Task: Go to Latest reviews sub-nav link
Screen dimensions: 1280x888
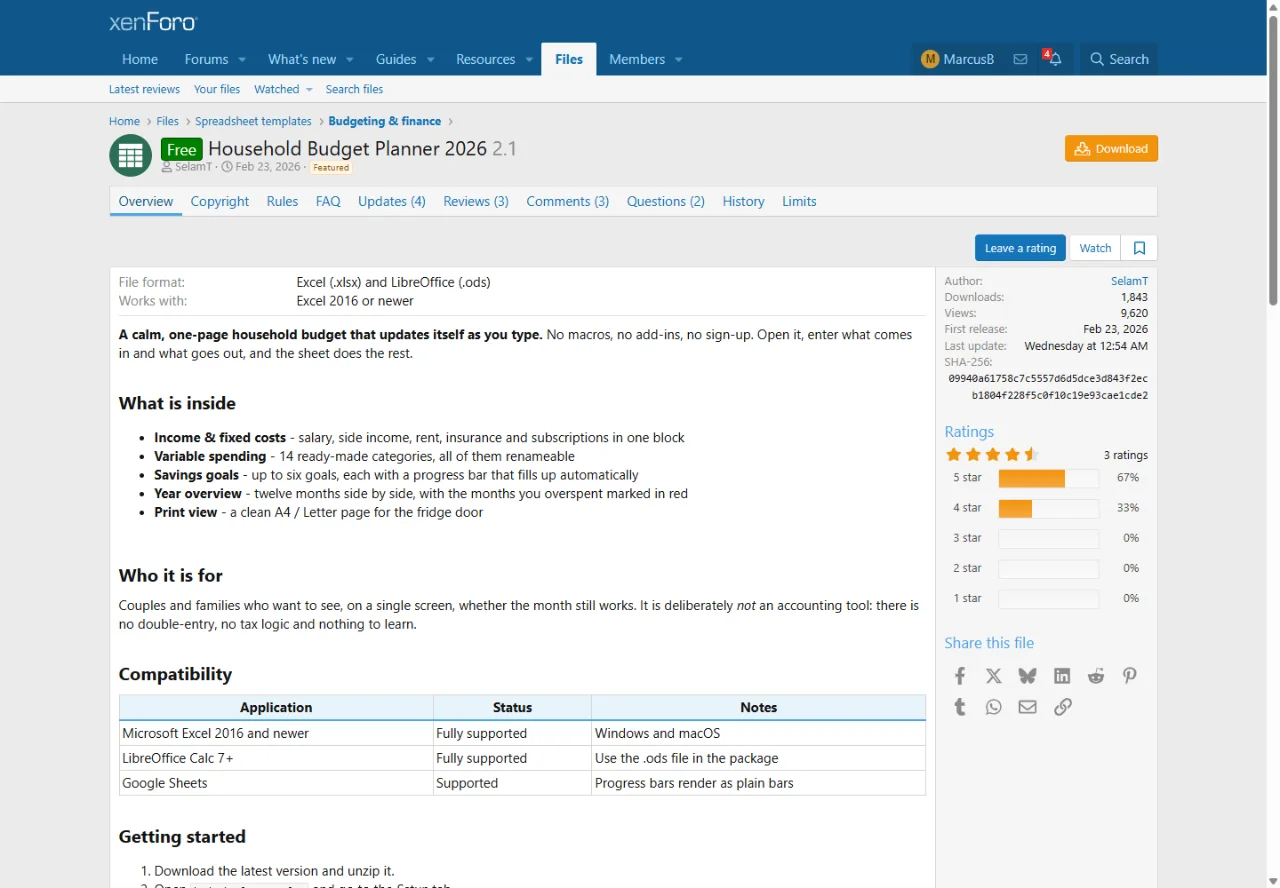Action: 144,89
